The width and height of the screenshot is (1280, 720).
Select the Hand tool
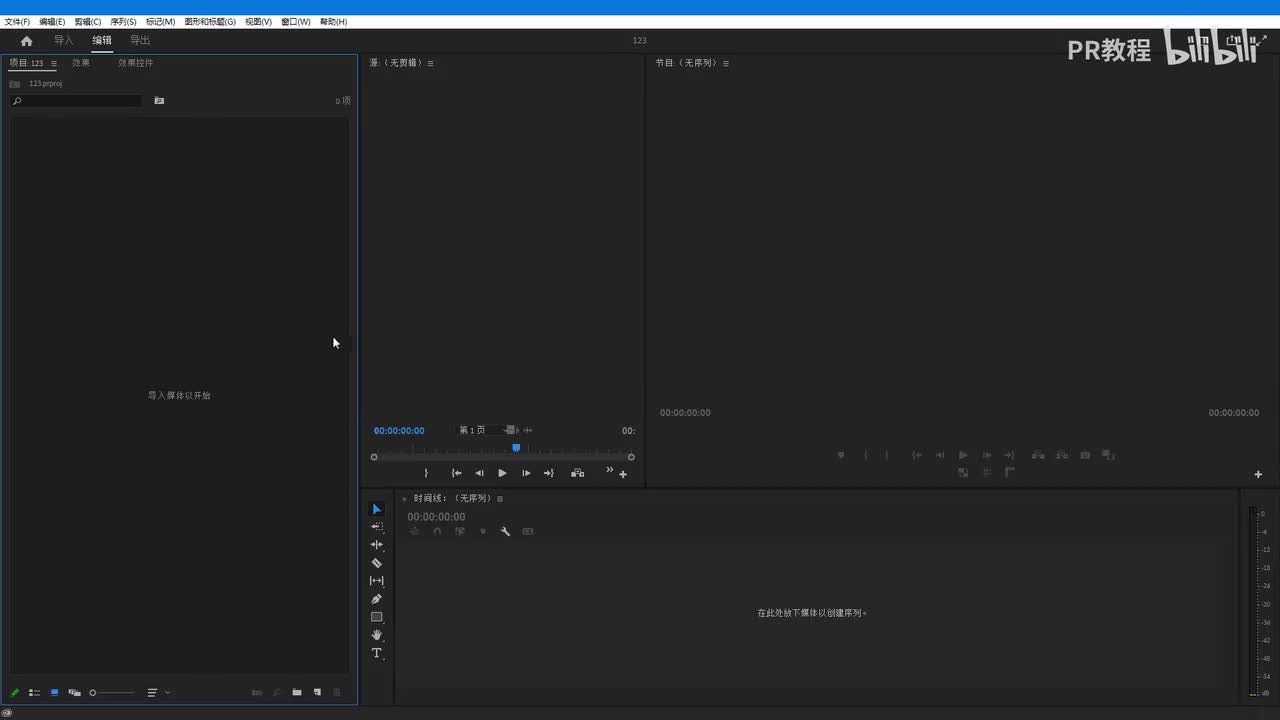(x=377, y=635)
